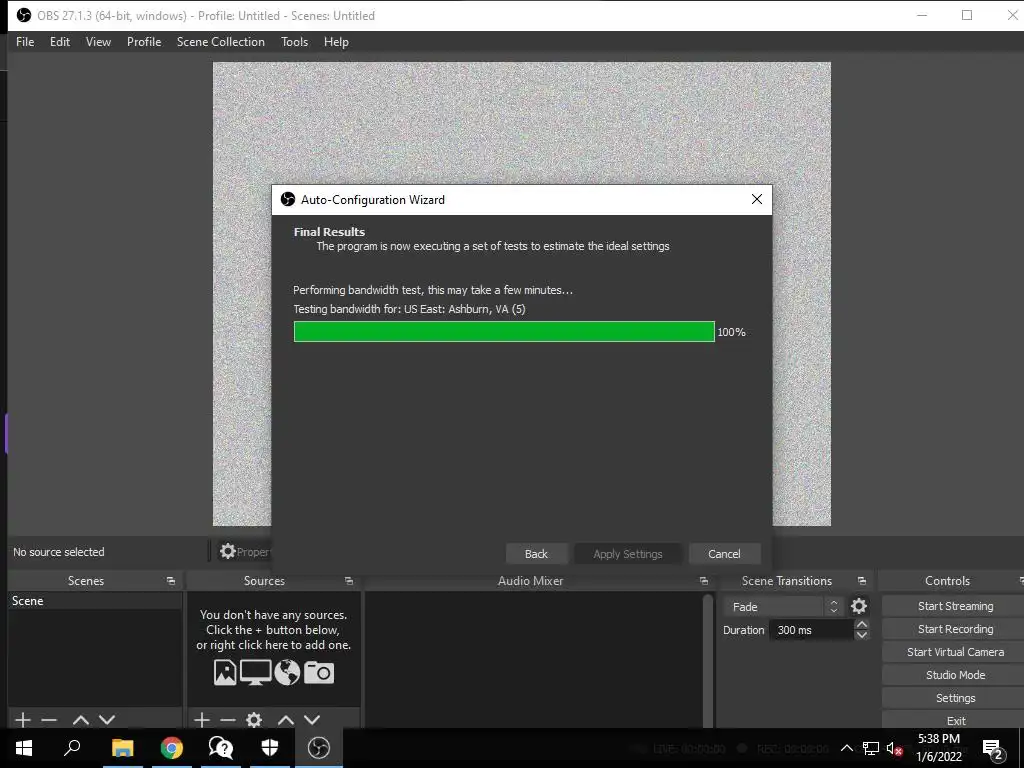Undock the Sources panel
The width and height of the screenshot is (1024, 768).
349,581
